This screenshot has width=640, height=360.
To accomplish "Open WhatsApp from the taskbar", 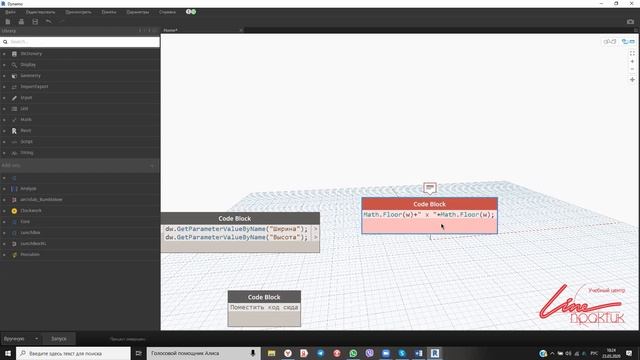I will click(353, 353).
